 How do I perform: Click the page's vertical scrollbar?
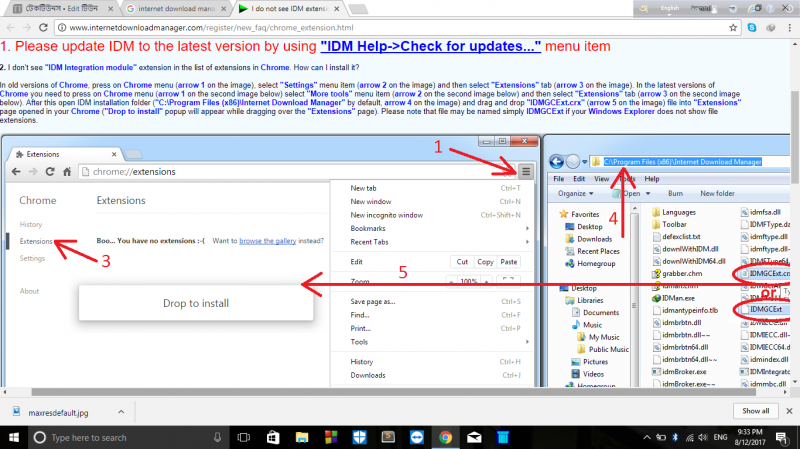795,138
